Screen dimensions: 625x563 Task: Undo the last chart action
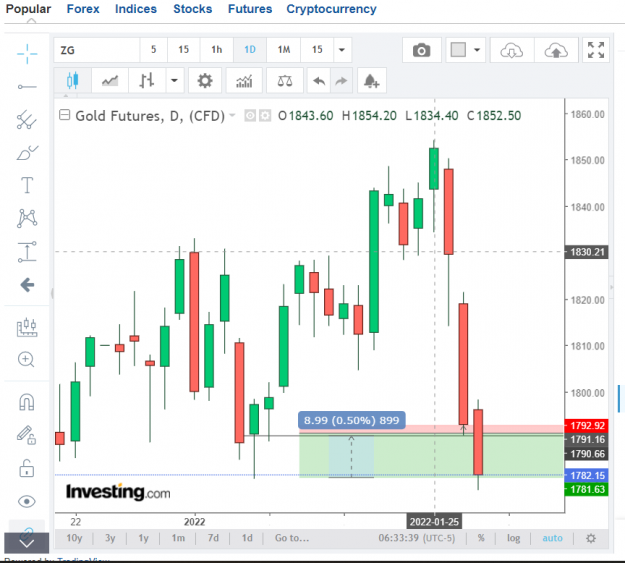coord(319,81)
